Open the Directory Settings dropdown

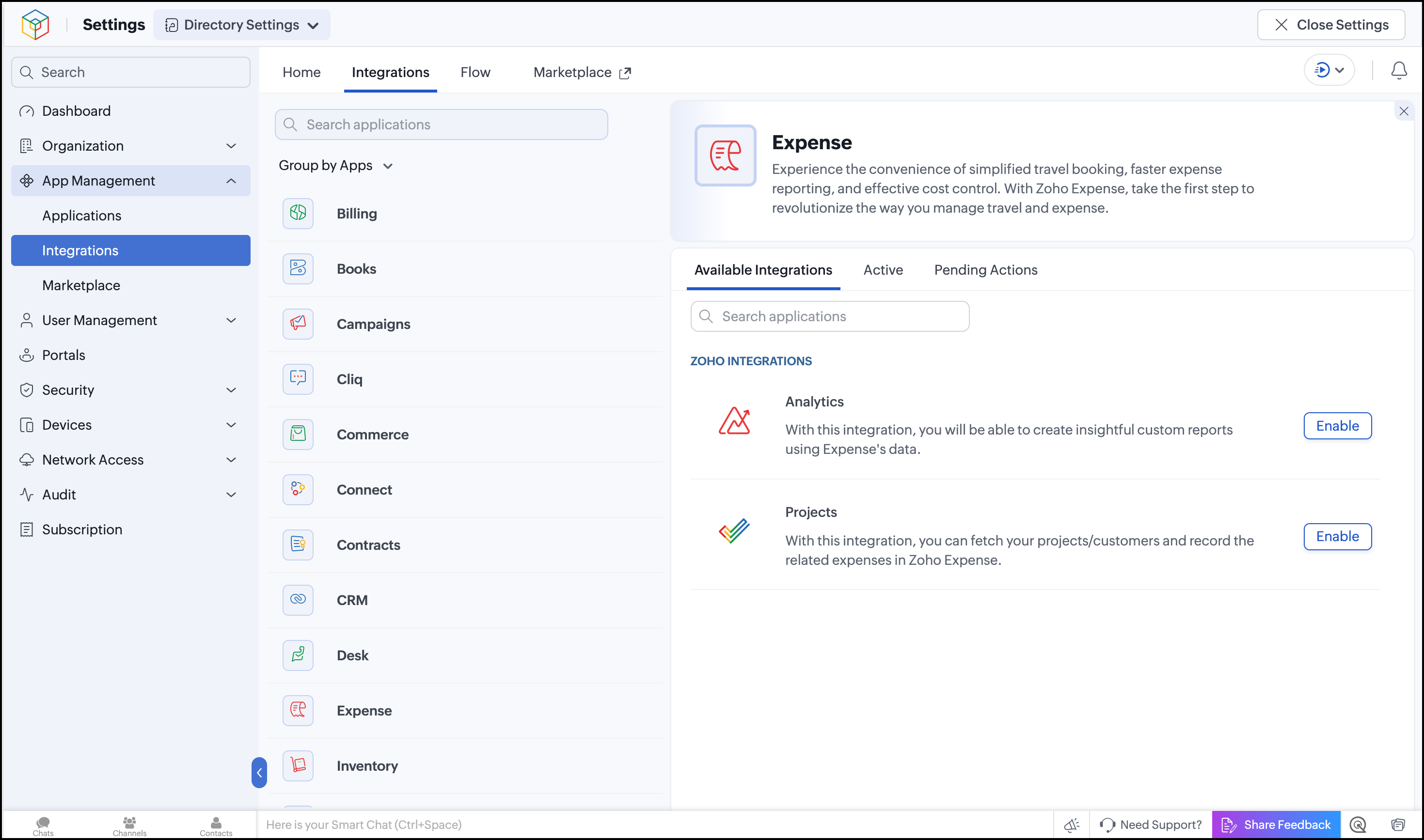click(x=242, y=24)
